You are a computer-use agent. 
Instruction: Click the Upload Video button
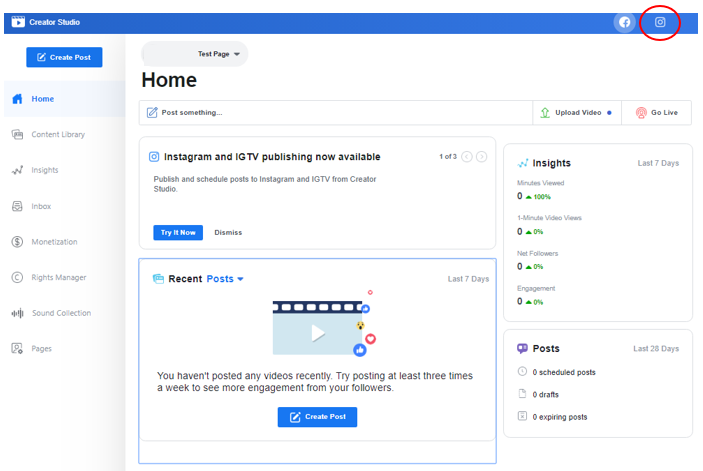pyautogui.click(x=577, y=112)
